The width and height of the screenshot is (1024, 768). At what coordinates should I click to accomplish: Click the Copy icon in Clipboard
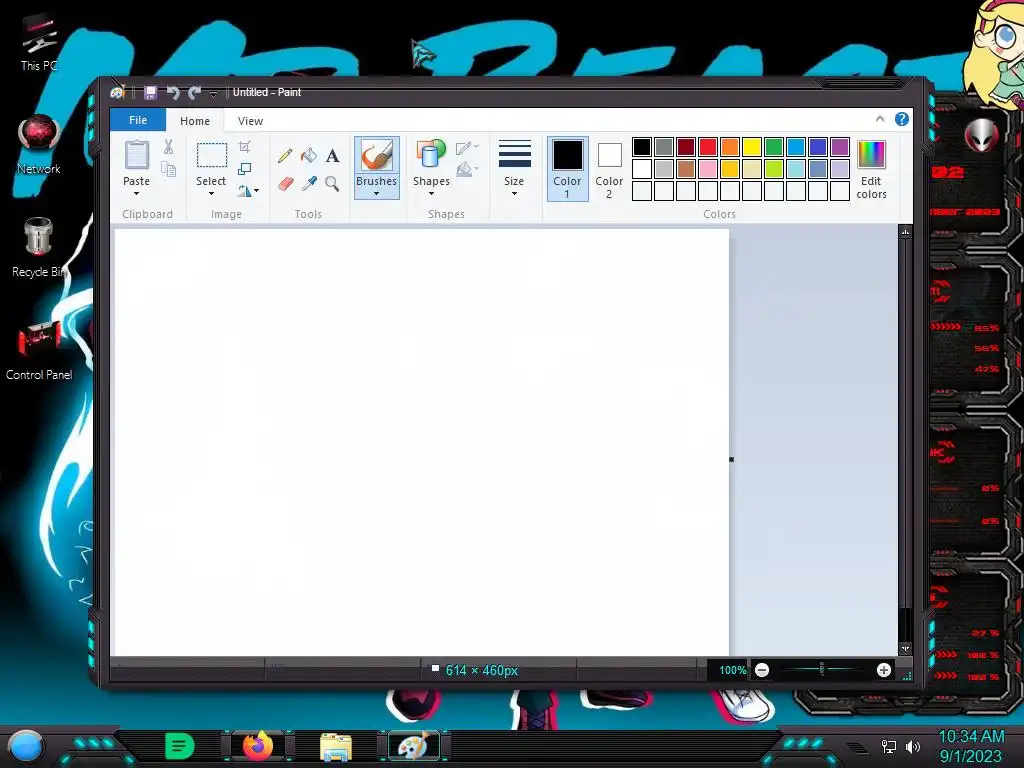pyautogui.click(x=168, y=170)
